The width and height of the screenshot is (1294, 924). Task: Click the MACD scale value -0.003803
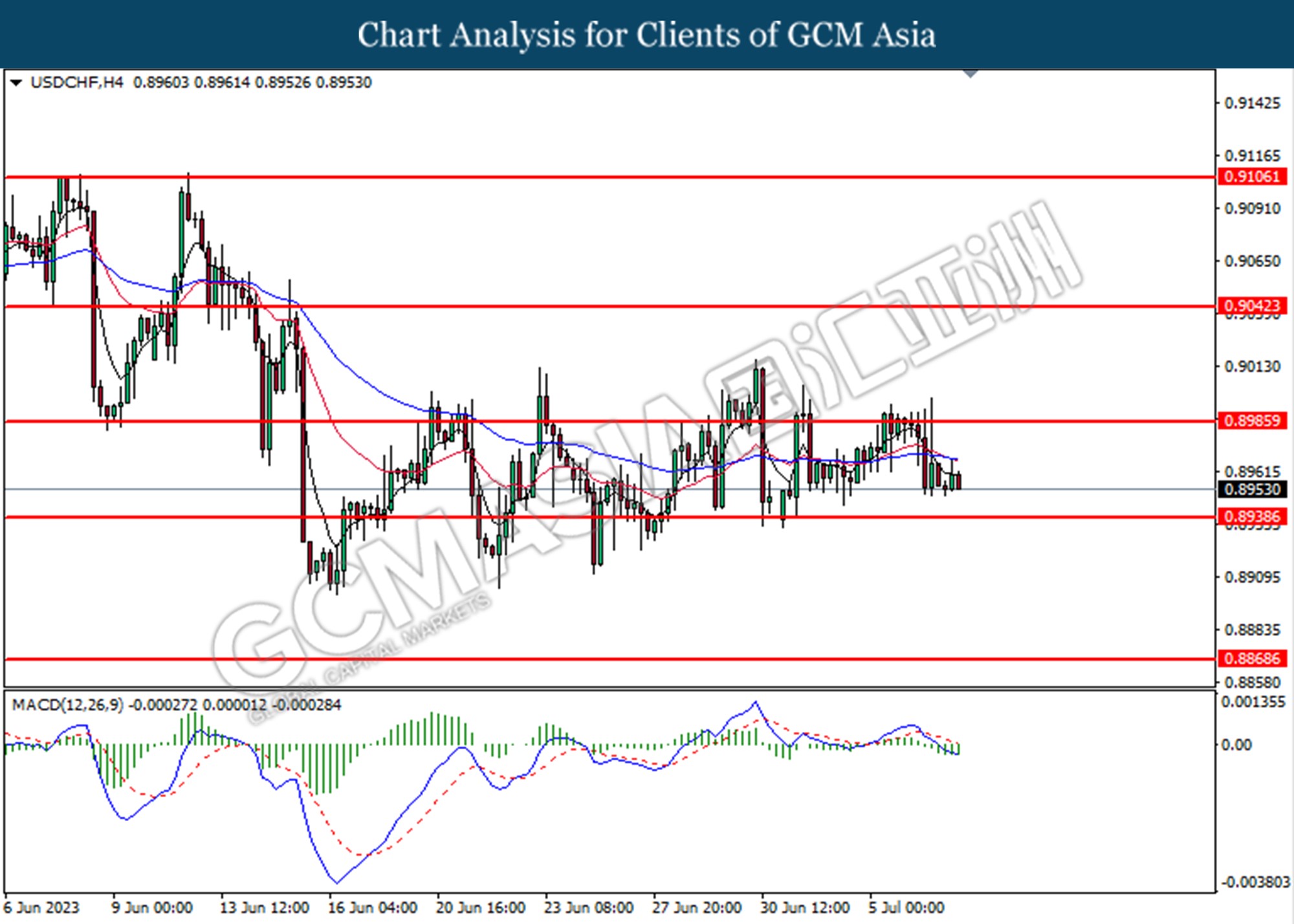pyautogui.click(x=1255, y=883)
